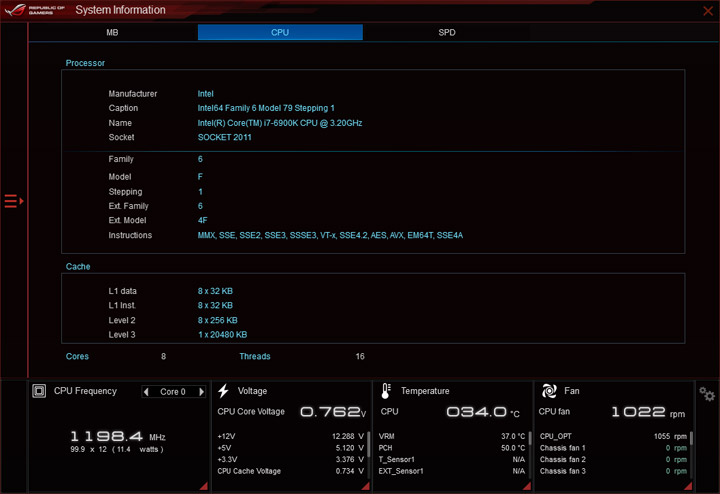The height and width of the screenshot is (494, 720).
Task: Click the Core 0 selector label
Action: (173, 392)
